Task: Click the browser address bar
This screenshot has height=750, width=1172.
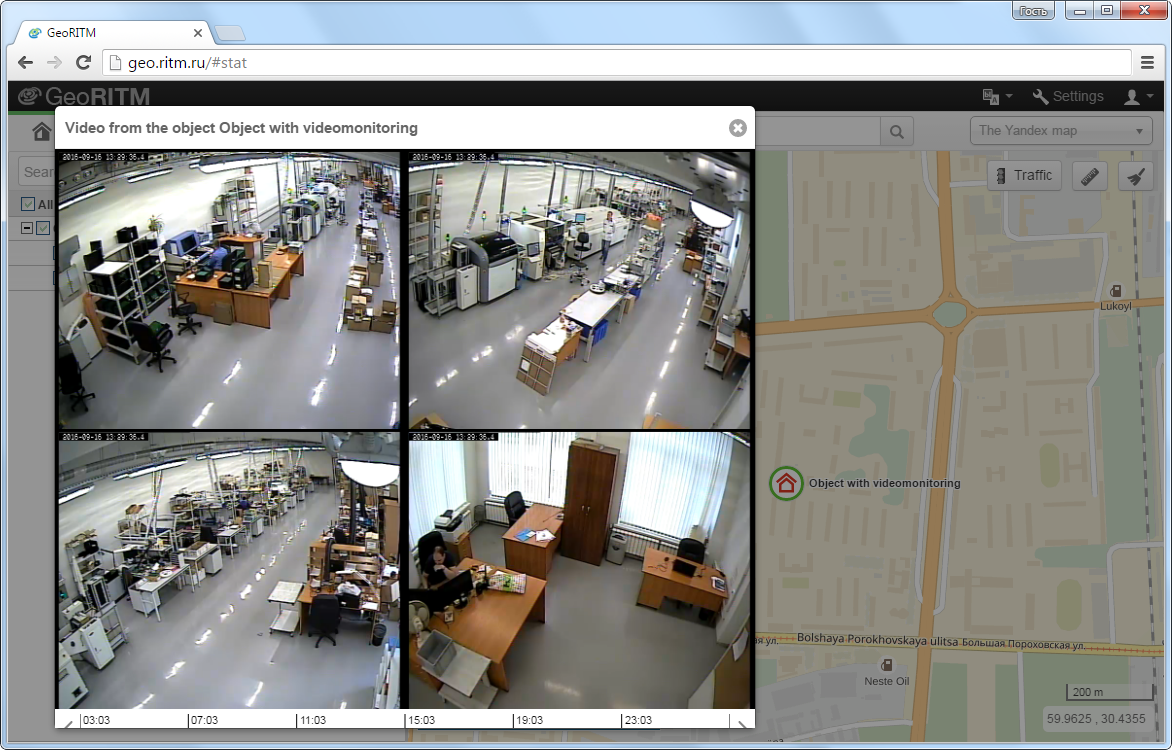Action: tap(617, 63)
